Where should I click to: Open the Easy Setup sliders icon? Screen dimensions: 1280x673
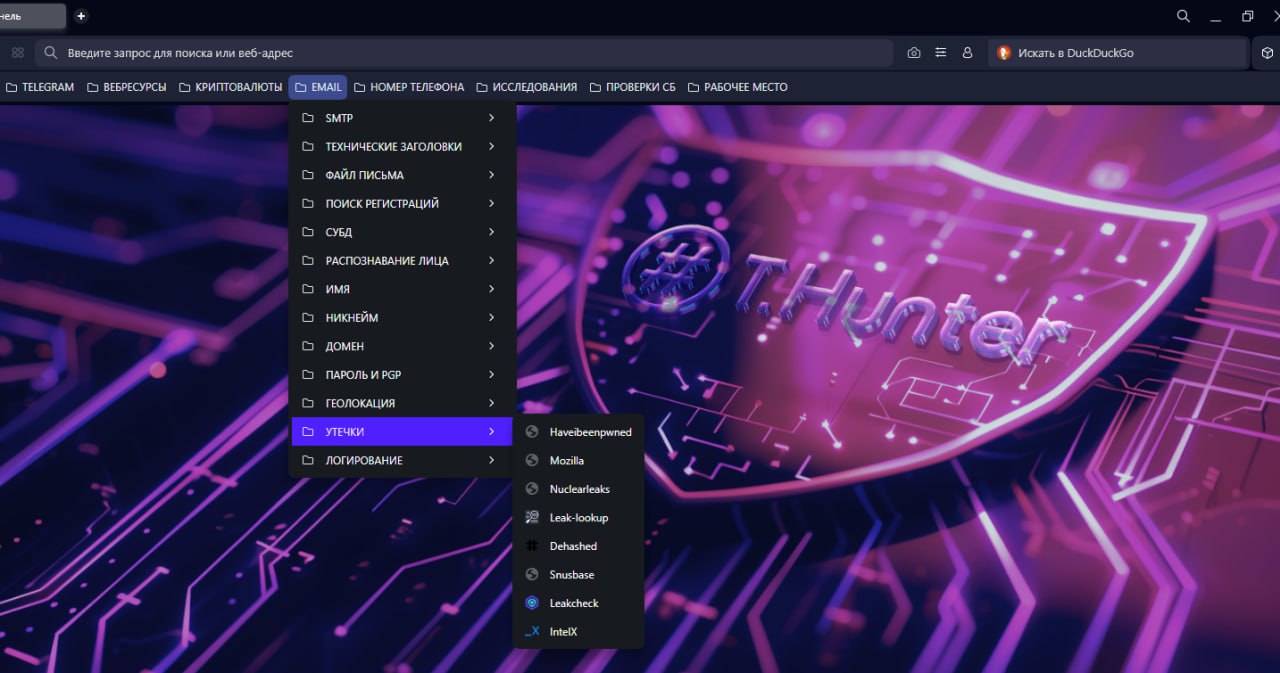click(940, 53)
